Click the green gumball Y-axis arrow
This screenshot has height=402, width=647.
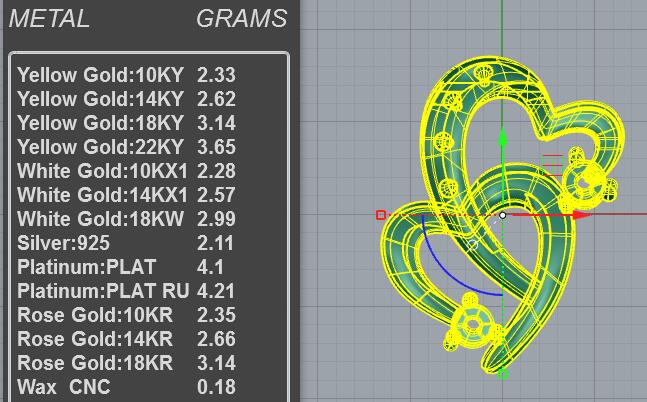[x=502, y=138]
